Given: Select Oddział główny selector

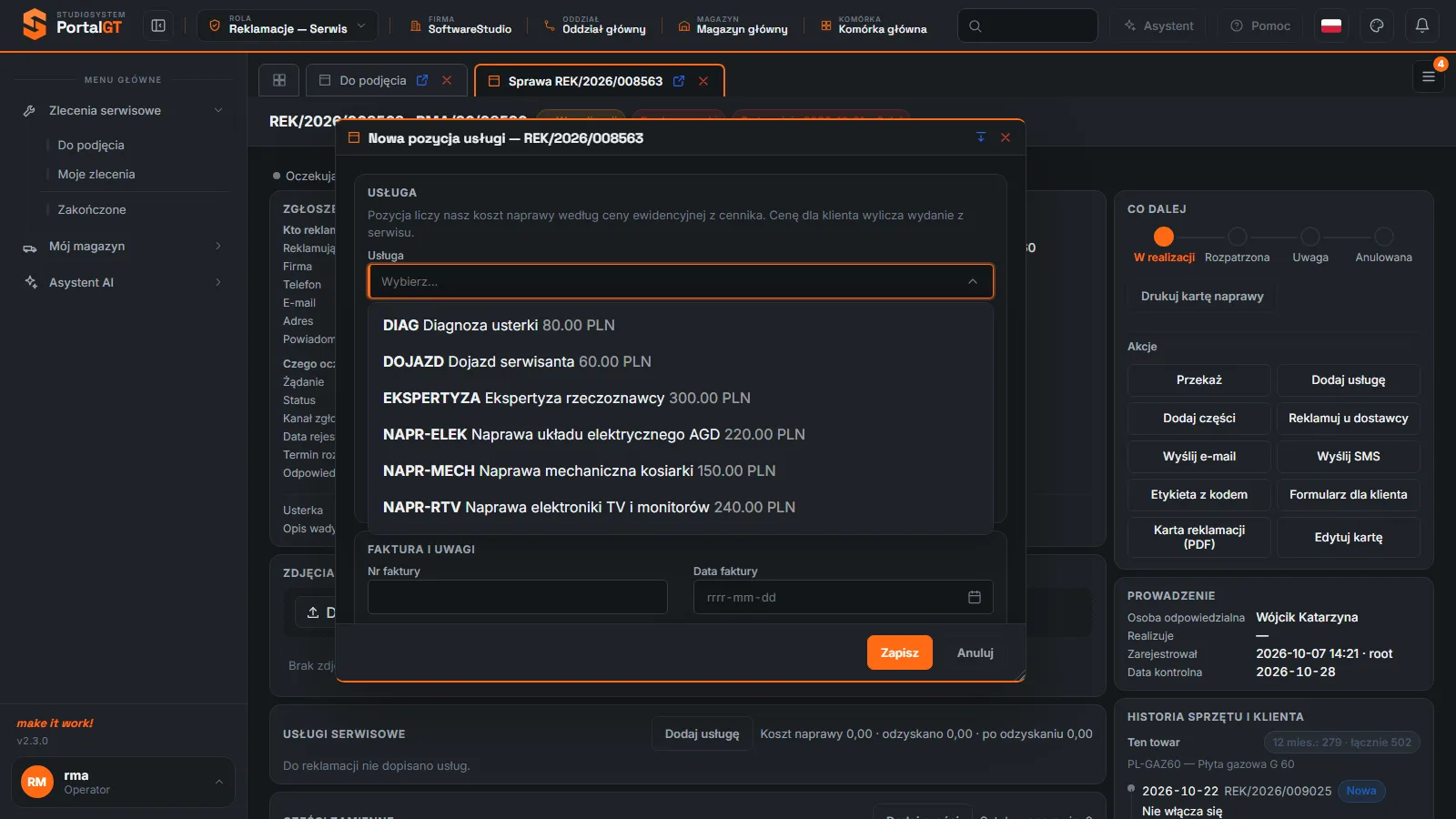Looking at the screenshot, I should (594, 25).
